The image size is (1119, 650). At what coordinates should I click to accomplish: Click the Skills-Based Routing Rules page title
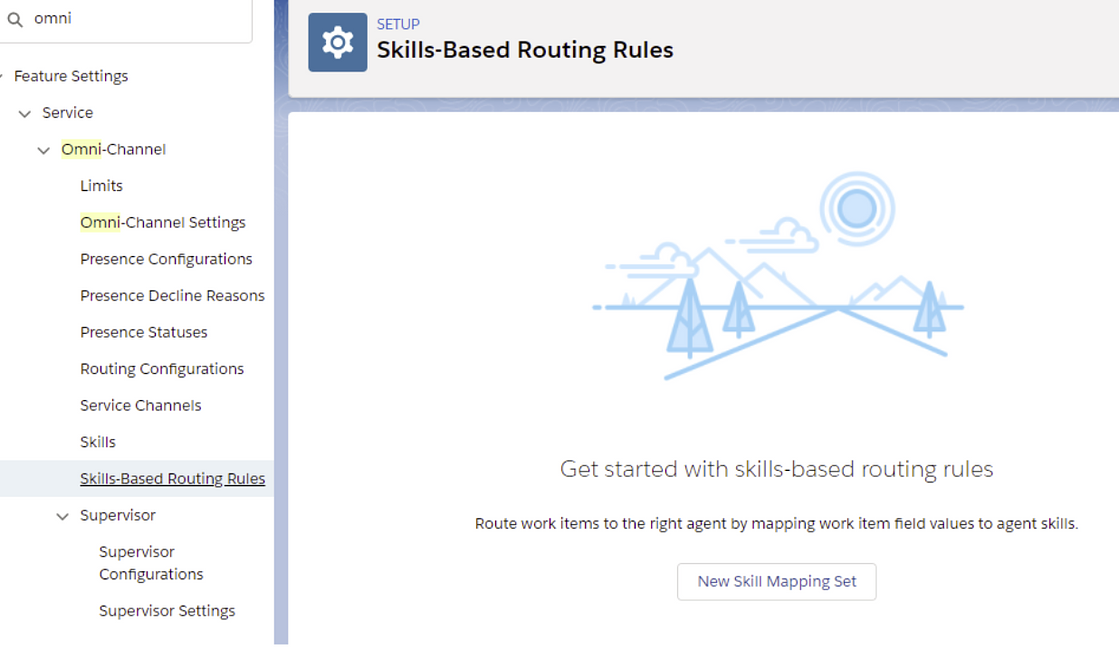click(x=525, y=50)
